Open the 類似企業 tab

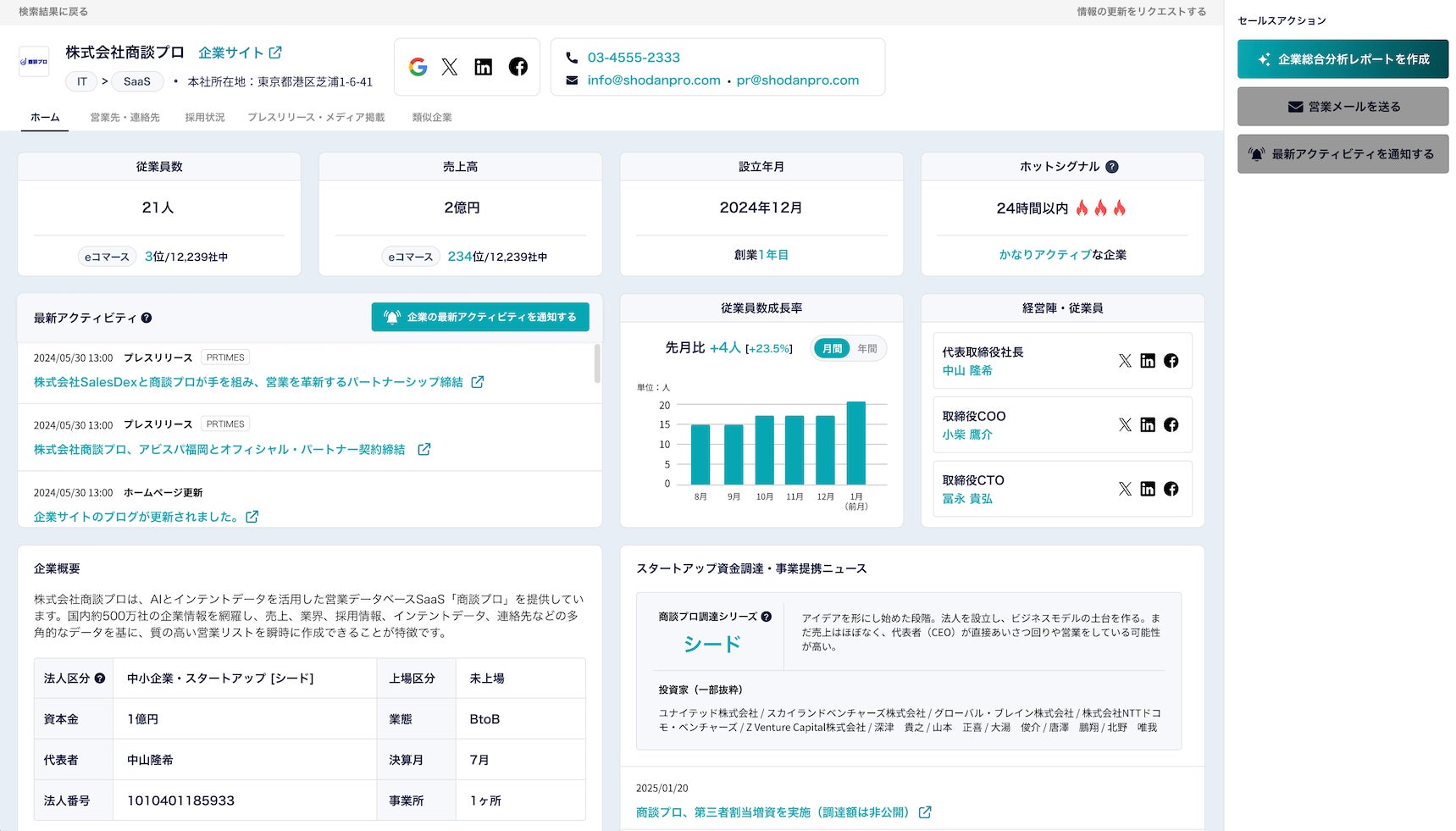432,118
